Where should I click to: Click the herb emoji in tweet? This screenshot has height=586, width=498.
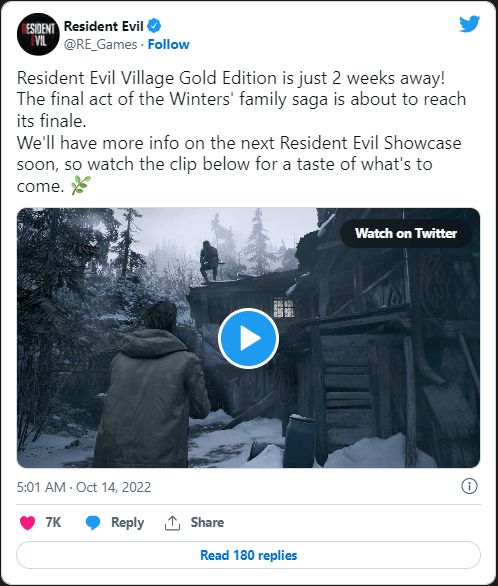click(x=81, y=185)
